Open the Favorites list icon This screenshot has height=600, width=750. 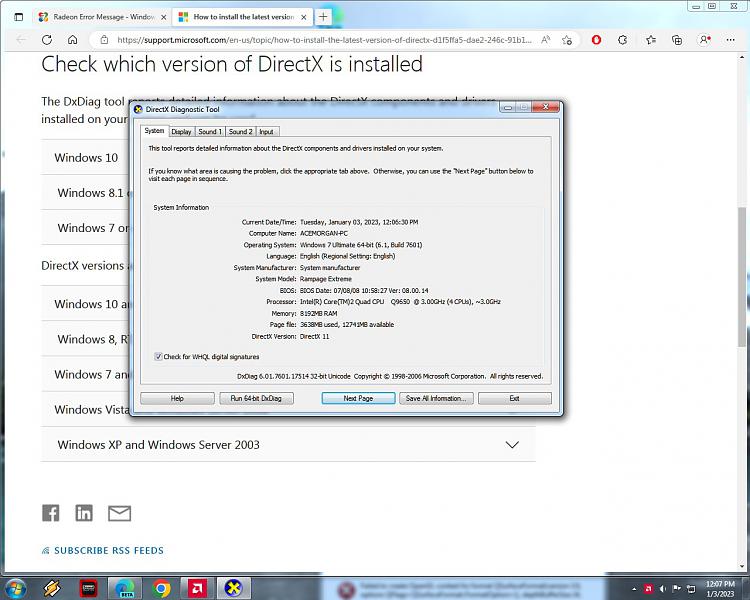click(x=651, y=40)
